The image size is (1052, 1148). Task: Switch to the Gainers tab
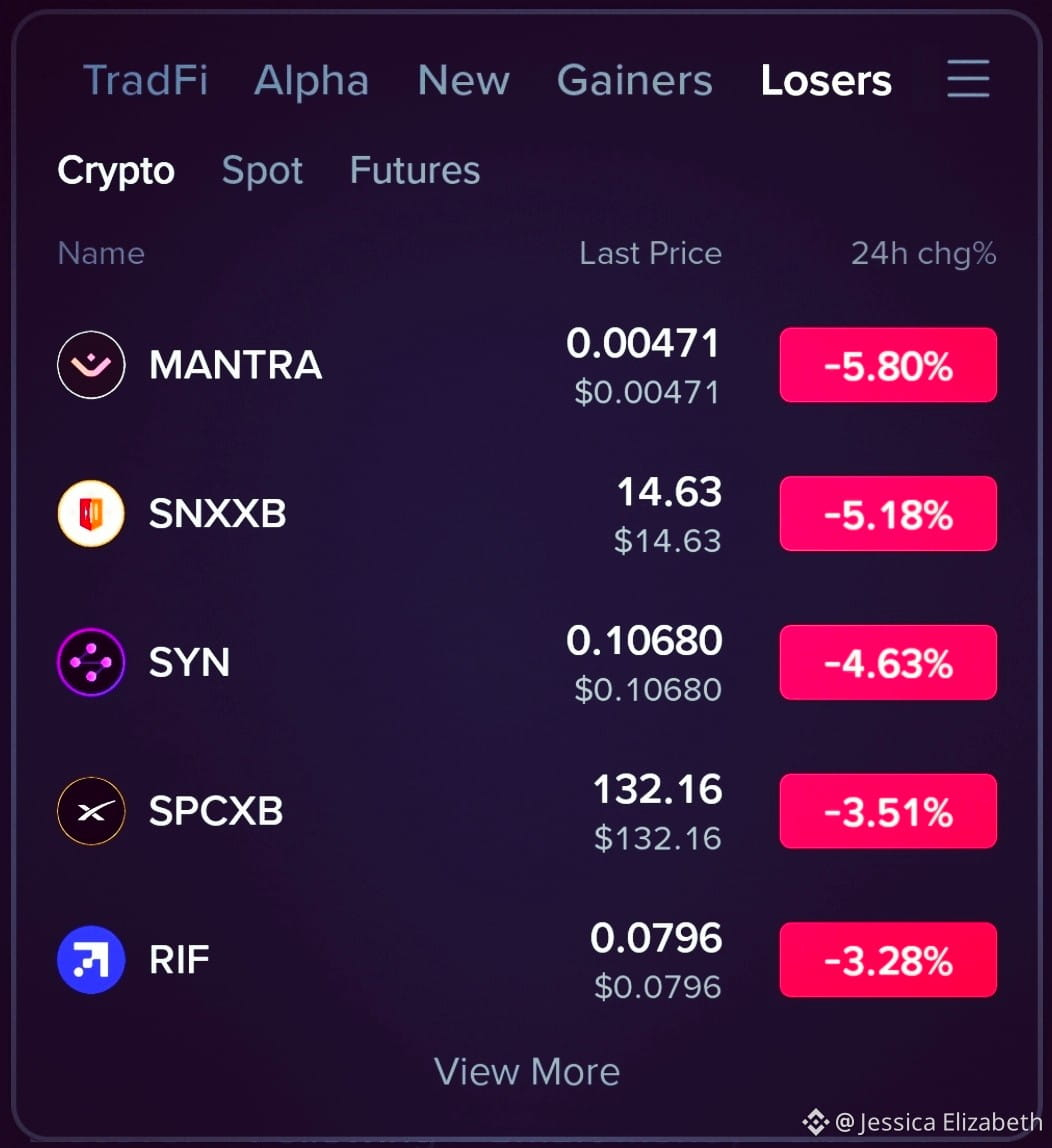[x=635, y=80]
